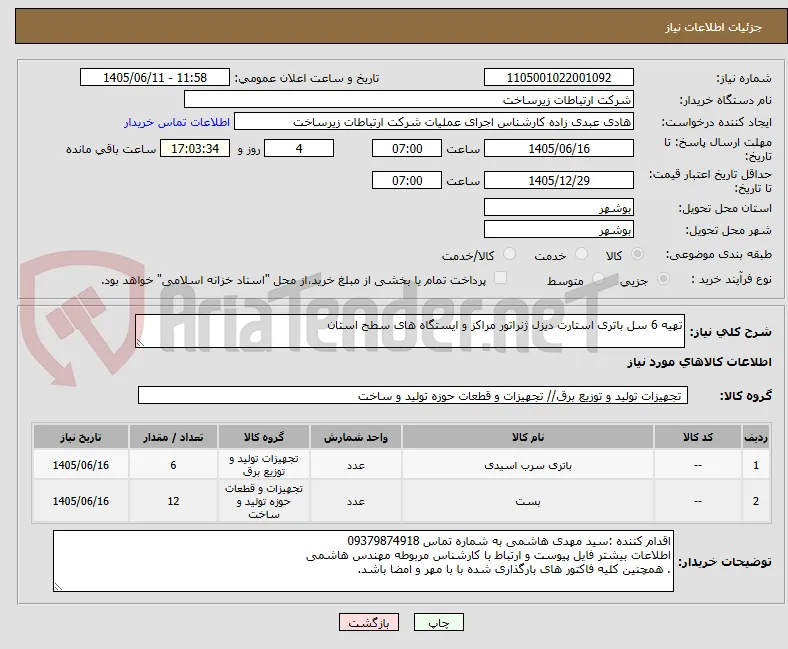Click the کد کالا column header

tap(698, 437)
